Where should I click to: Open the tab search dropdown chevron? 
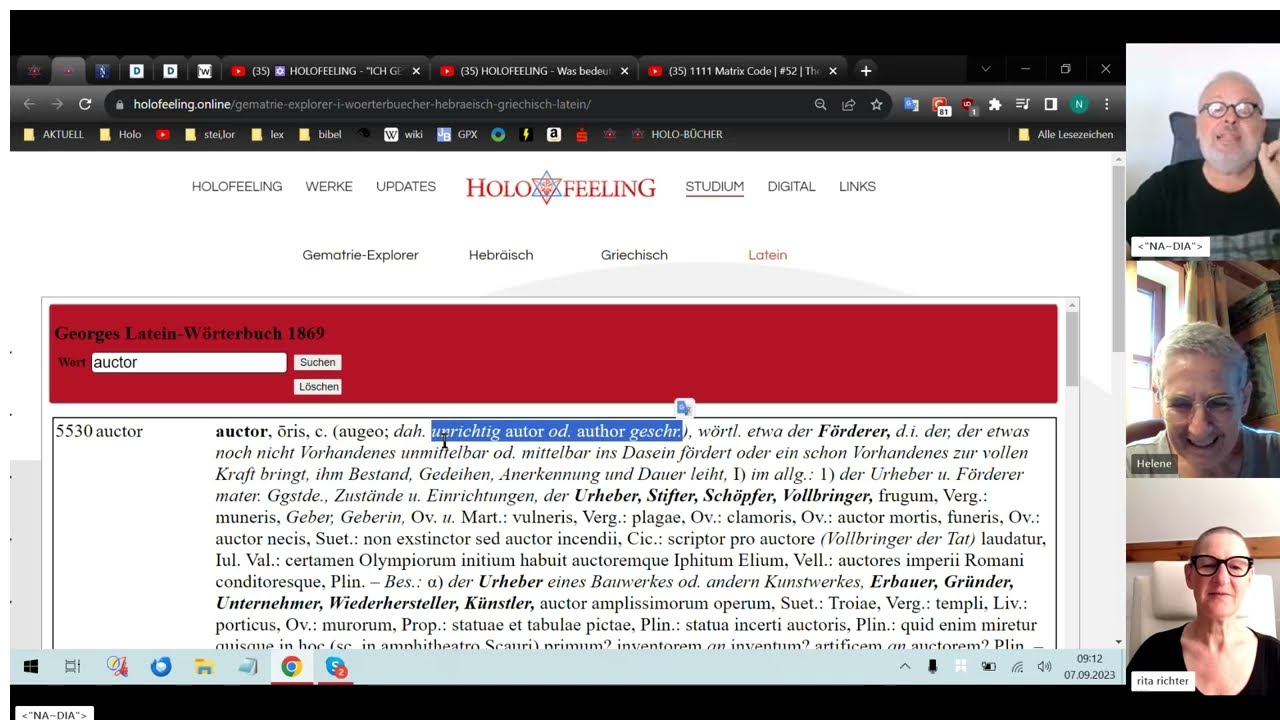coord(985,70)
